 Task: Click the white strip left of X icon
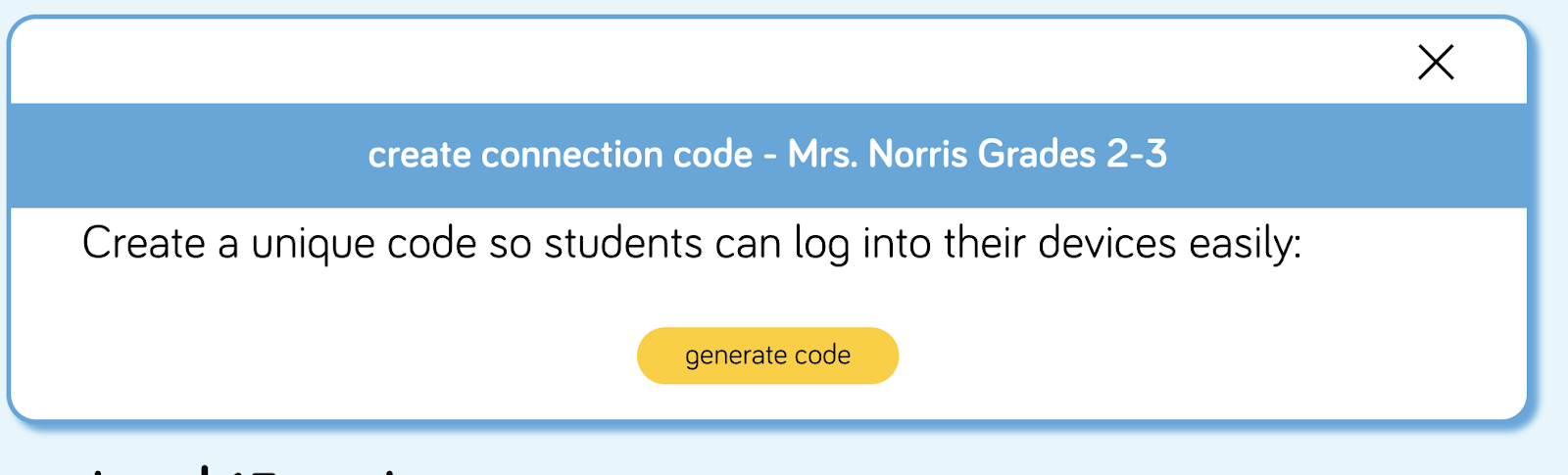tap(706, 61)
